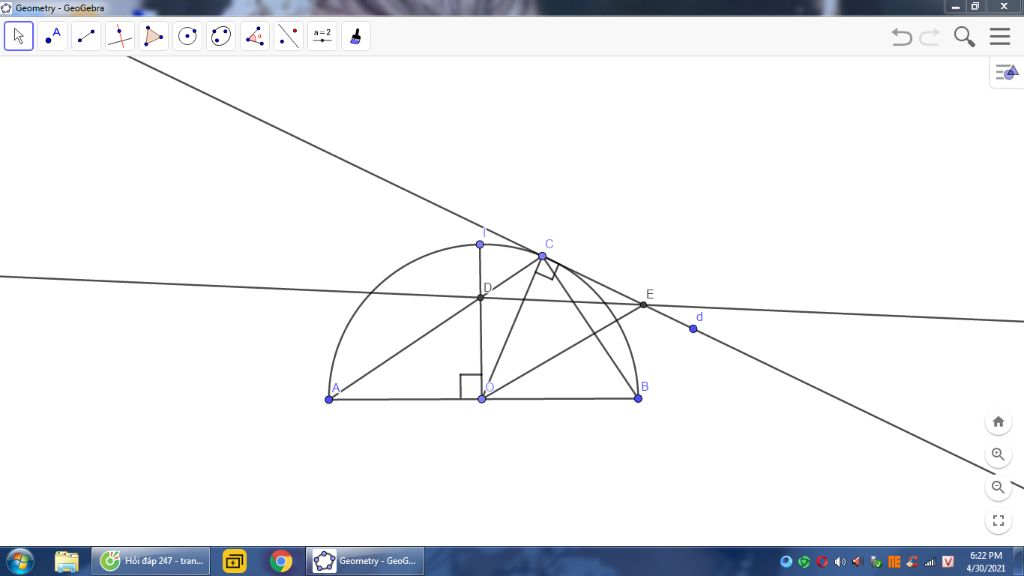This screenshot has height=576, width=1024.
Task: Select the Ellipse conic tool
Action: (221, 36)
